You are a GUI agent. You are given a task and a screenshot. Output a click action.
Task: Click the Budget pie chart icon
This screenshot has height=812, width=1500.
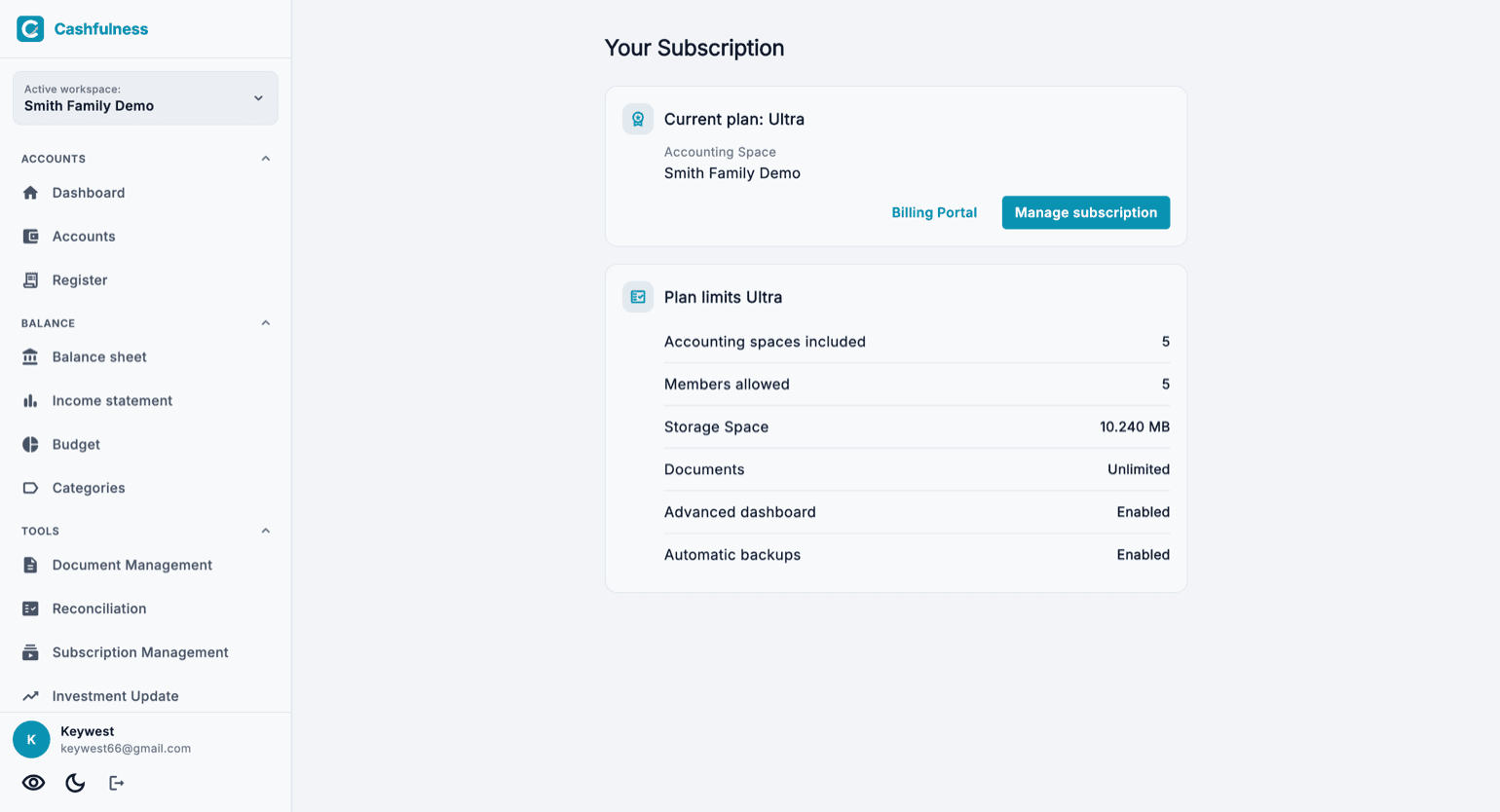(30, 445)
